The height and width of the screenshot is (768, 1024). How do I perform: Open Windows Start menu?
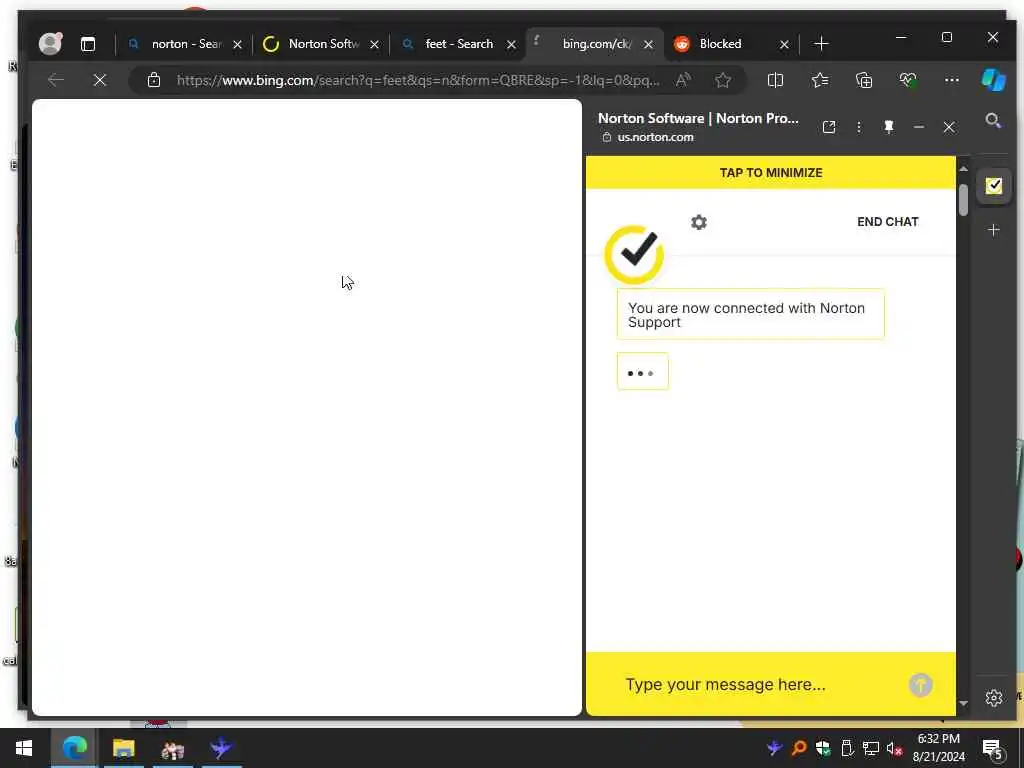[24, 748]
